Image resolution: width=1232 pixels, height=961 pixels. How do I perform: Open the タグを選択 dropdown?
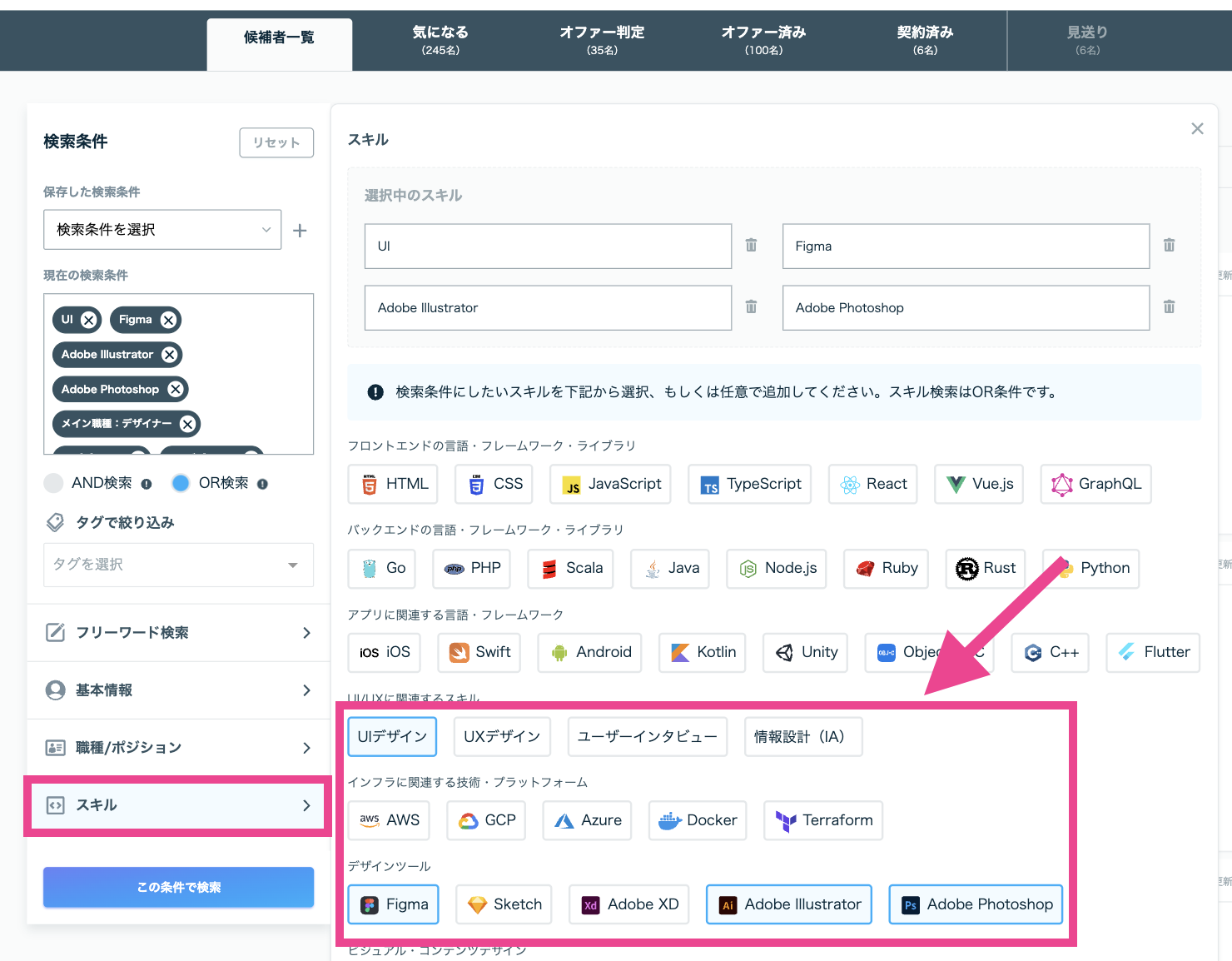[x=178, y=565]
